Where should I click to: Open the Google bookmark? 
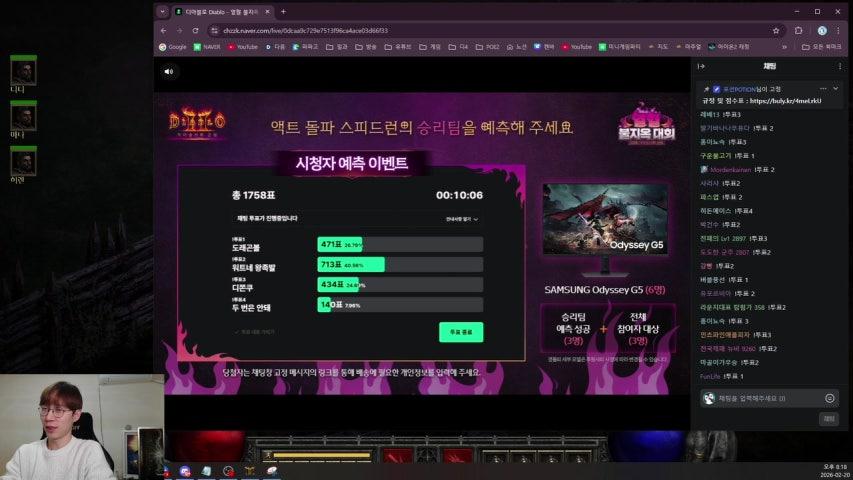pyautogui.click(x=172, y=47)
